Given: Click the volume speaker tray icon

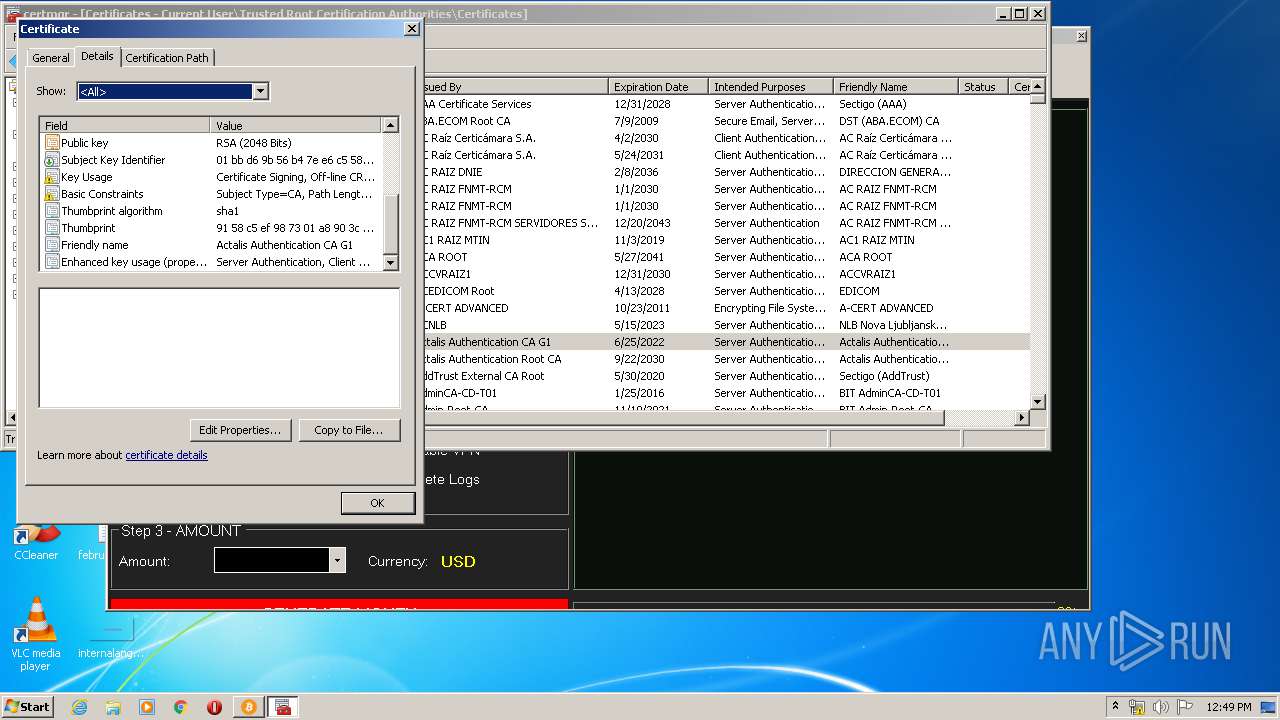Looking at the screenshot, I should [1160, 707].
